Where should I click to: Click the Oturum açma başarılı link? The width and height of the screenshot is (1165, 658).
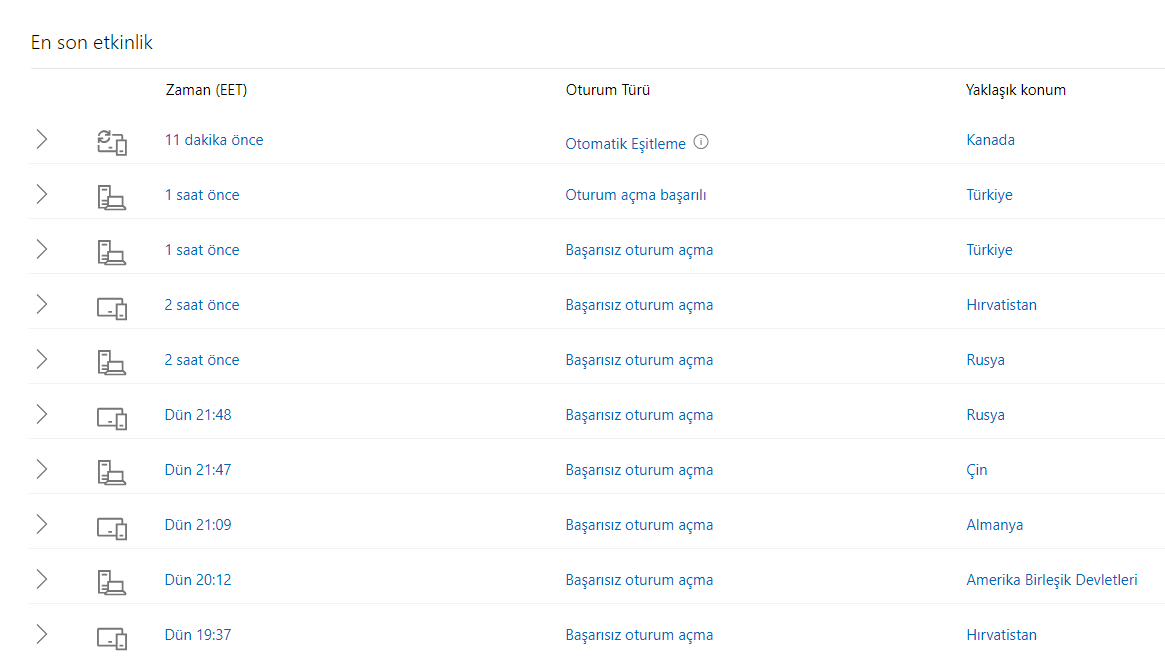coord(636,195)
